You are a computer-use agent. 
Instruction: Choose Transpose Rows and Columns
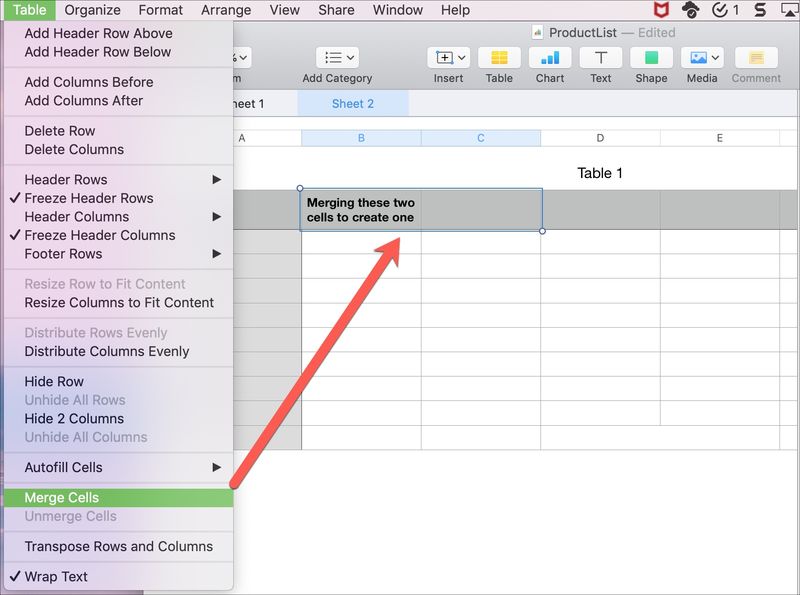coord(118,547)
